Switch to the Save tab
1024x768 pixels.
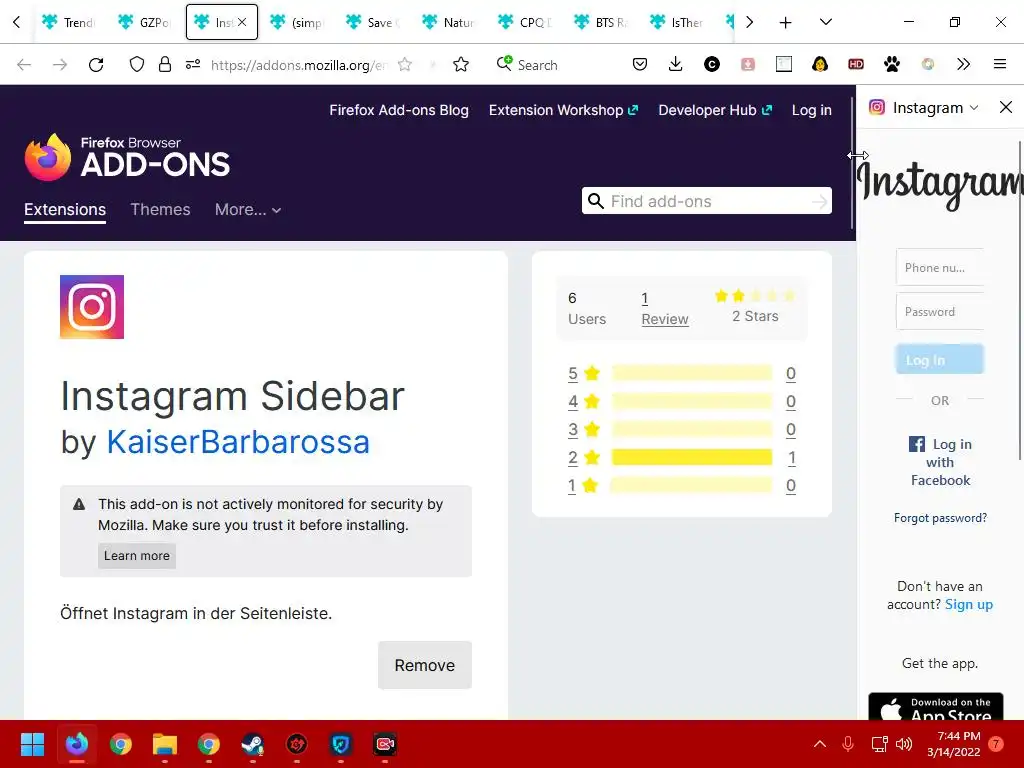[372, 22]
